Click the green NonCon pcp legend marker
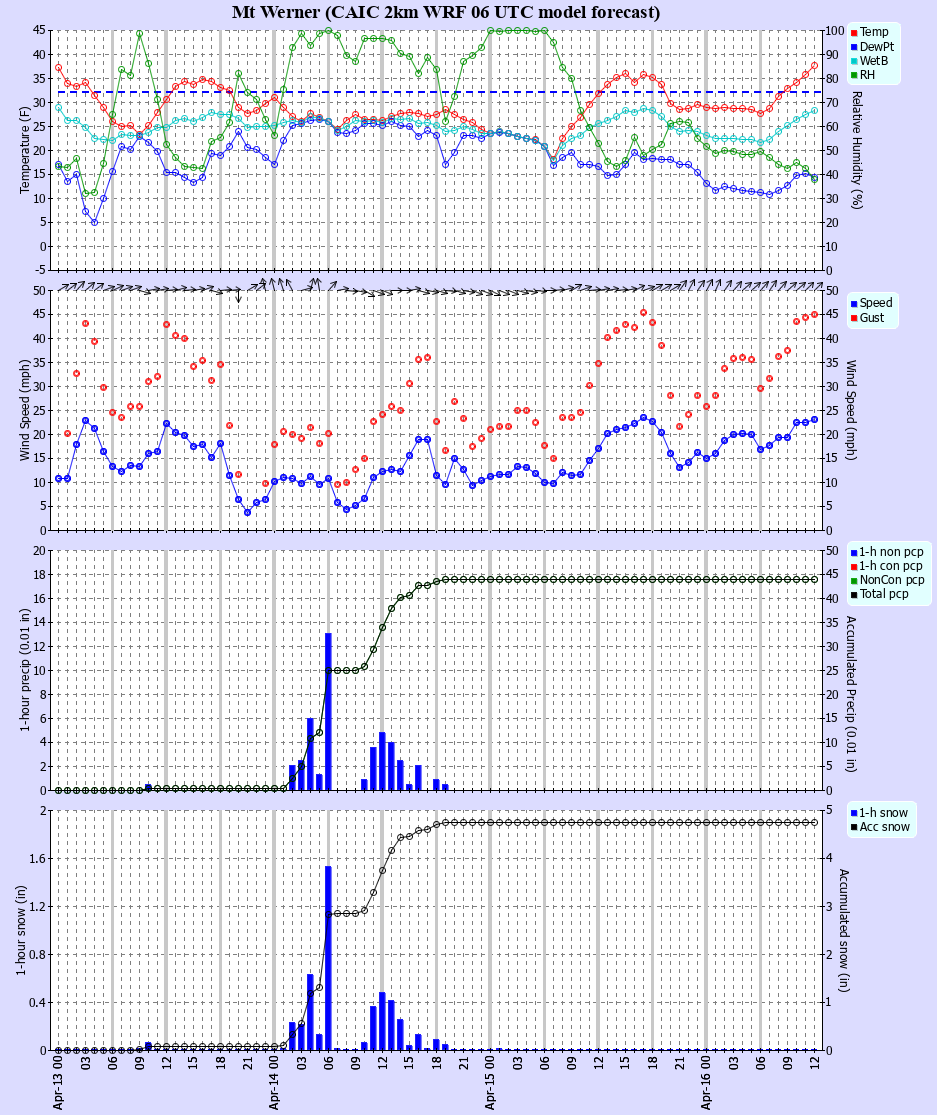937x1115 pixels. (x=854, y=580)
